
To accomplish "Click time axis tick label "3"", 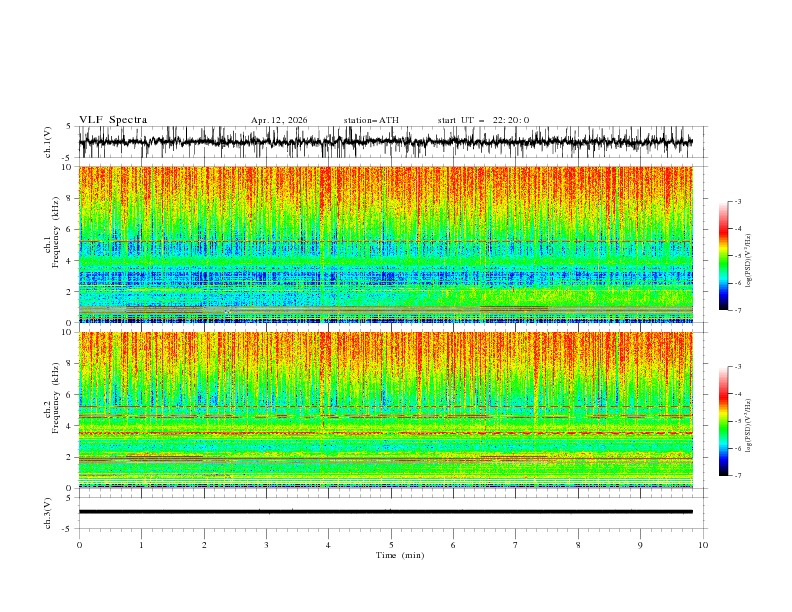I will pos(266,545).
